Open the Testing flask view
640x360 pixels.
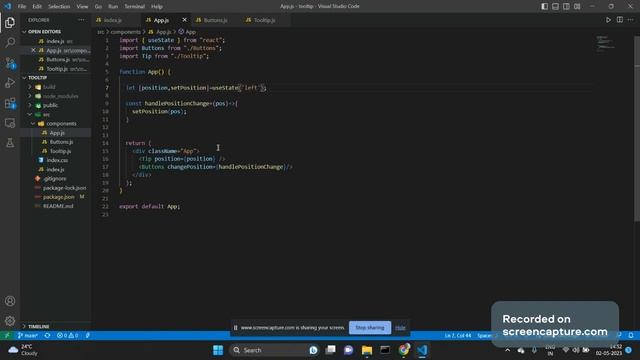point(10,143)
